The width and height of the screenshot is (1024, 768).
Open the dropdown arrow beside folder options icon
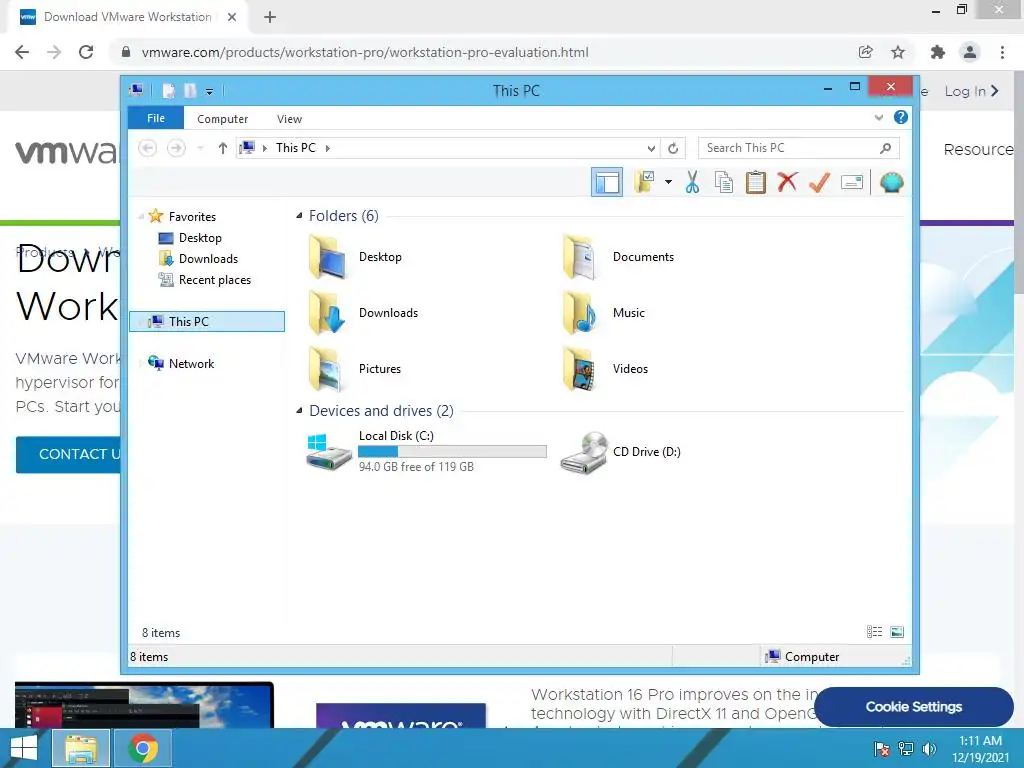[668, 182]
